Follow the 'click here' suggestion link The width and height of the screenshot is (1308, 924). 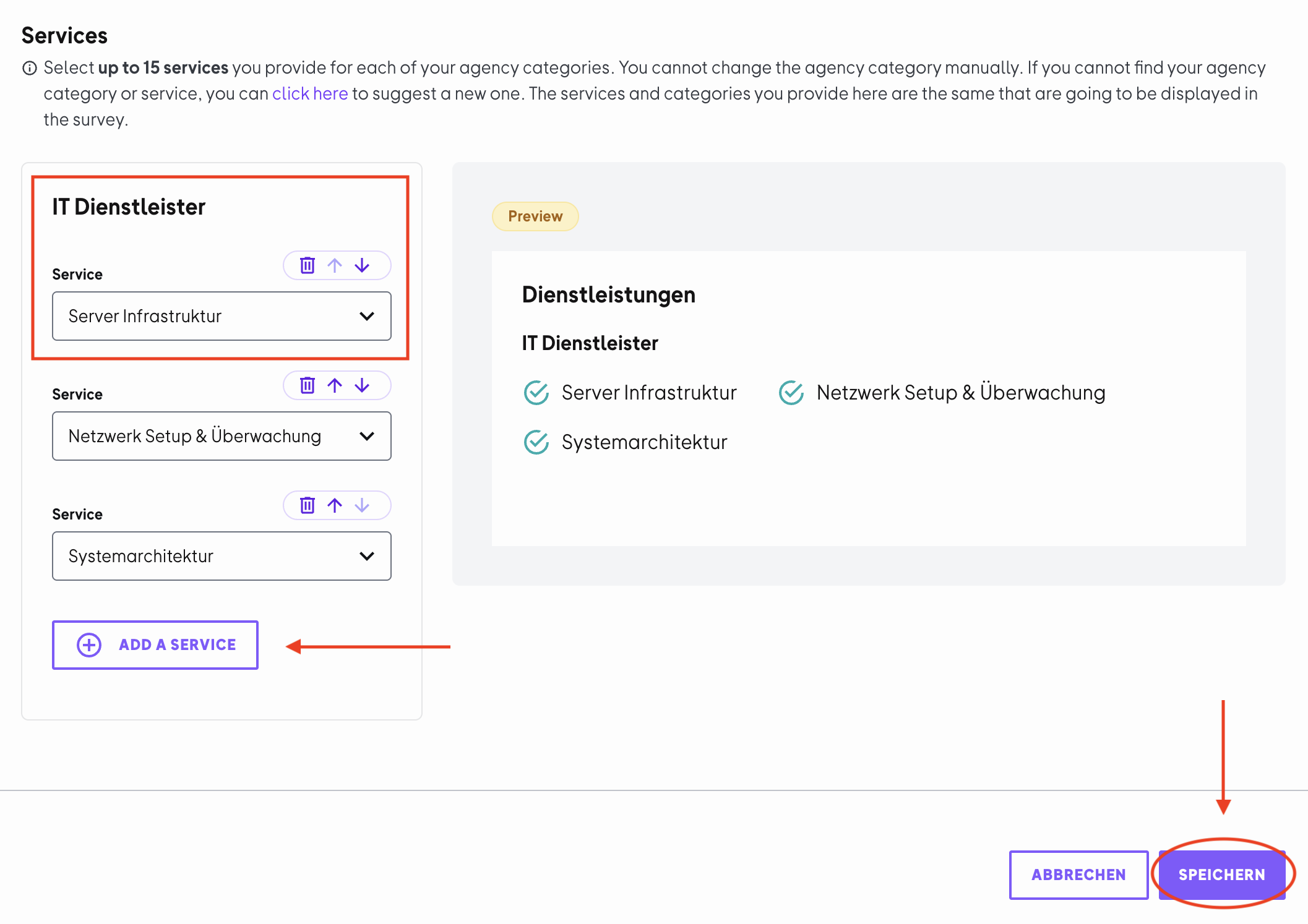(310, 93)
